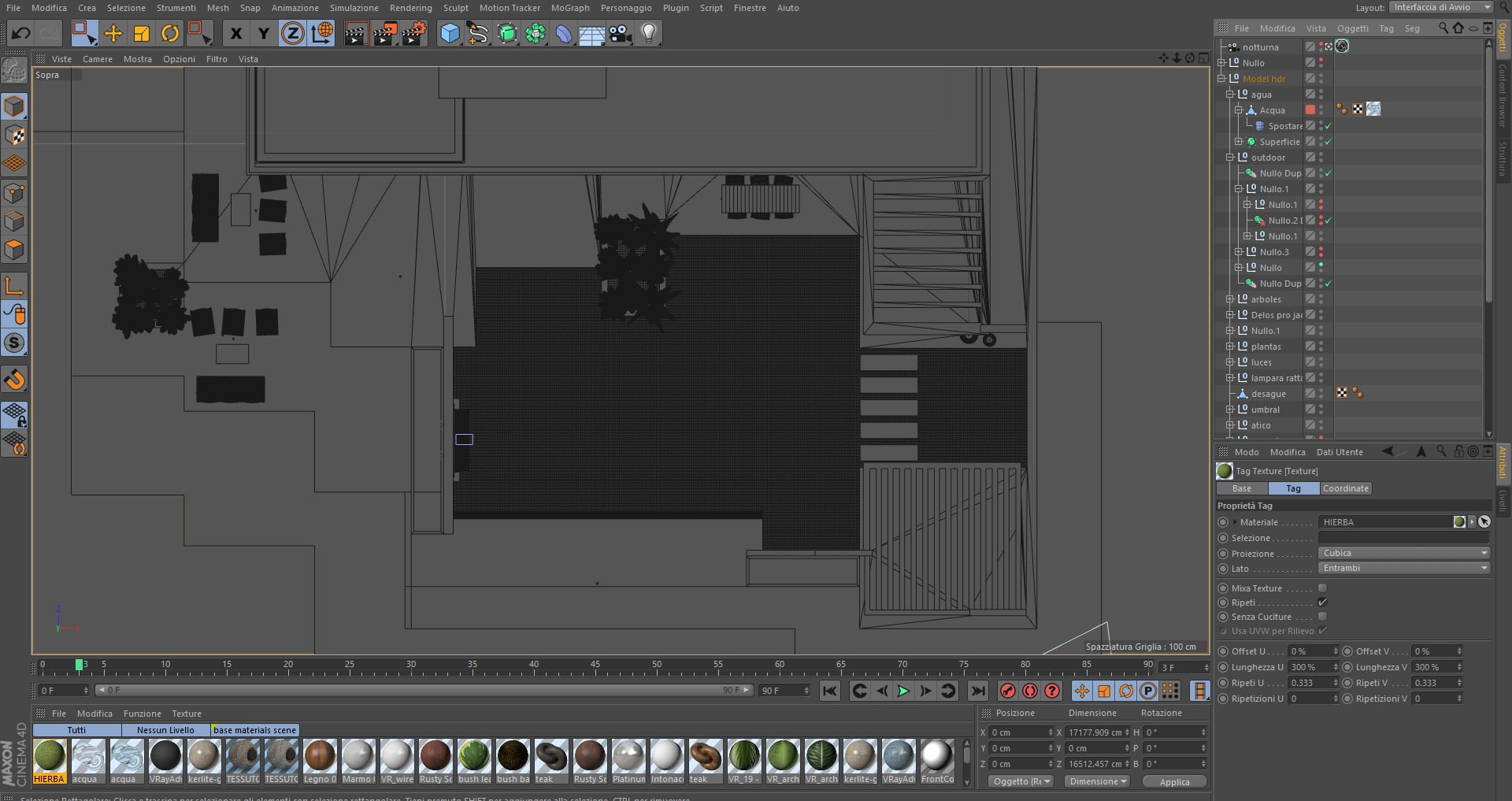Open the viewport Camere menu
Screen dimensions: 1512x801
click(x=98, y=59)
